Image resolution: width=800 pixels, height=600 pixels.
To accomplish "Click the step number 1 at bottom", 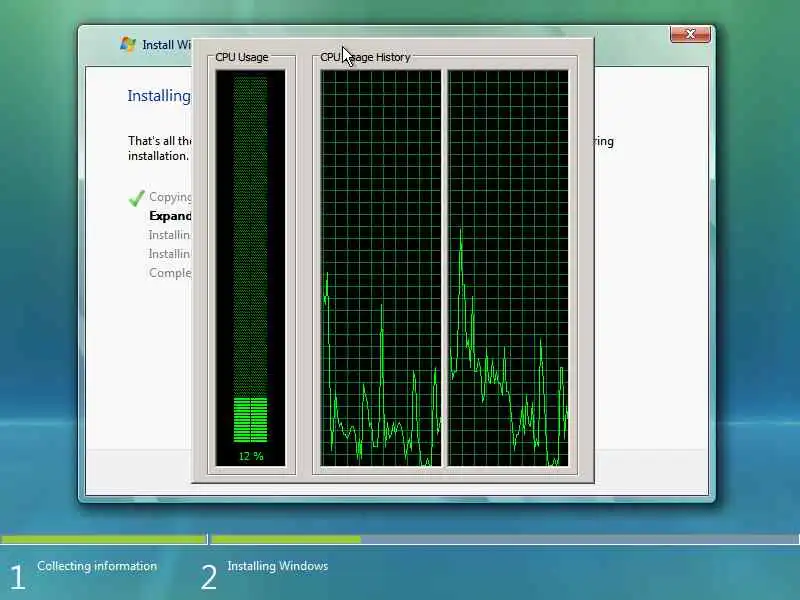I will (x=17, y=578).
